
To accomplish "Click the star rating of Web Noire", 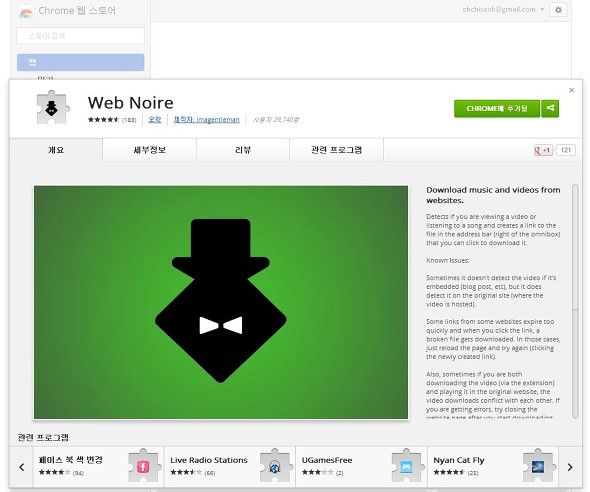I will click(x=103, y=120).
